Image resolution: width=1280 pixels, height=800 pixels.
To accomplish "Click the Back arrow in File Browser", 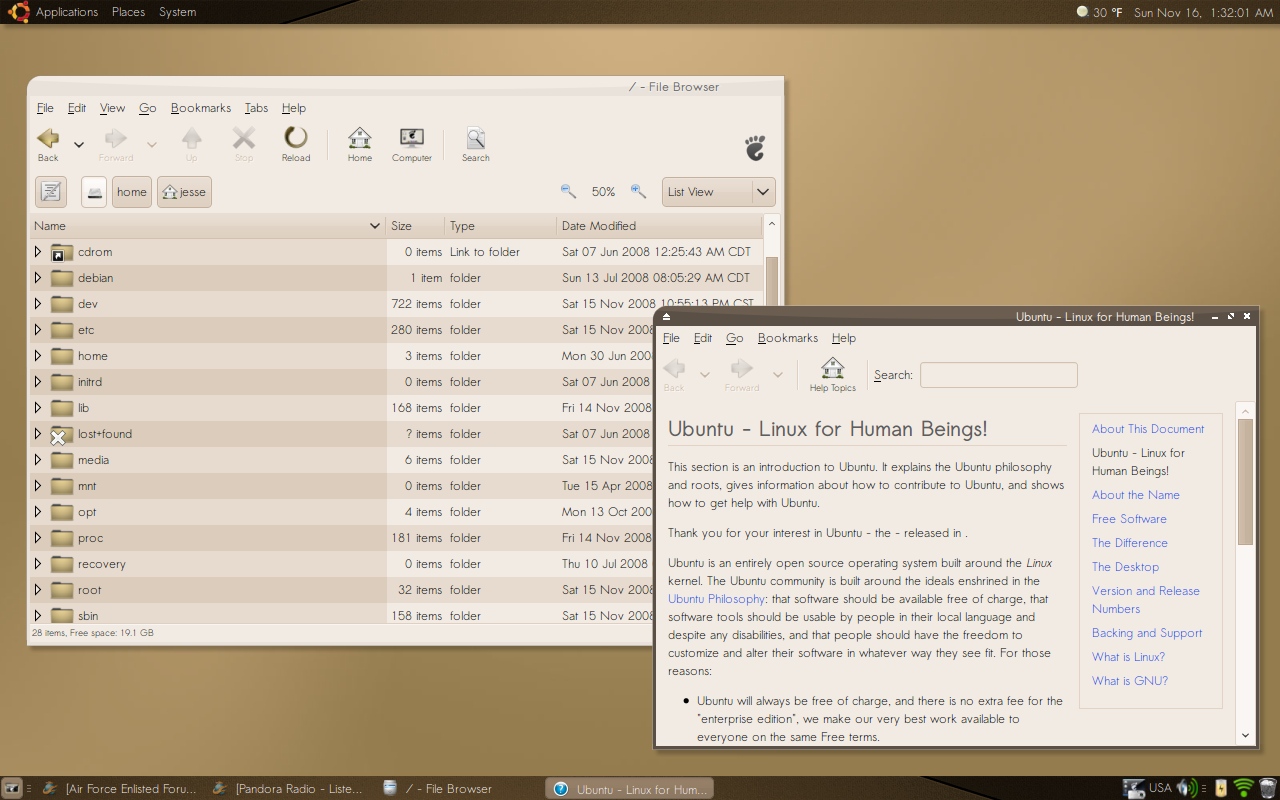I will point(48,144).
